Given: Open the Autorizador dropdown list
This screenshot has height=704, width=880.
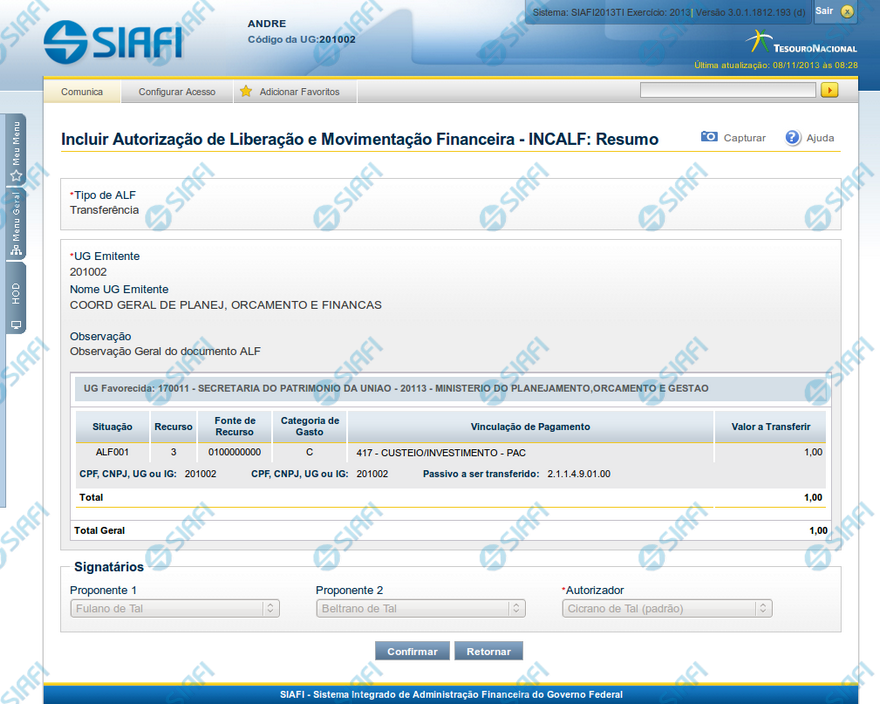Looking at the screenshot, I should pyautogui.click(x=667, y=608).
